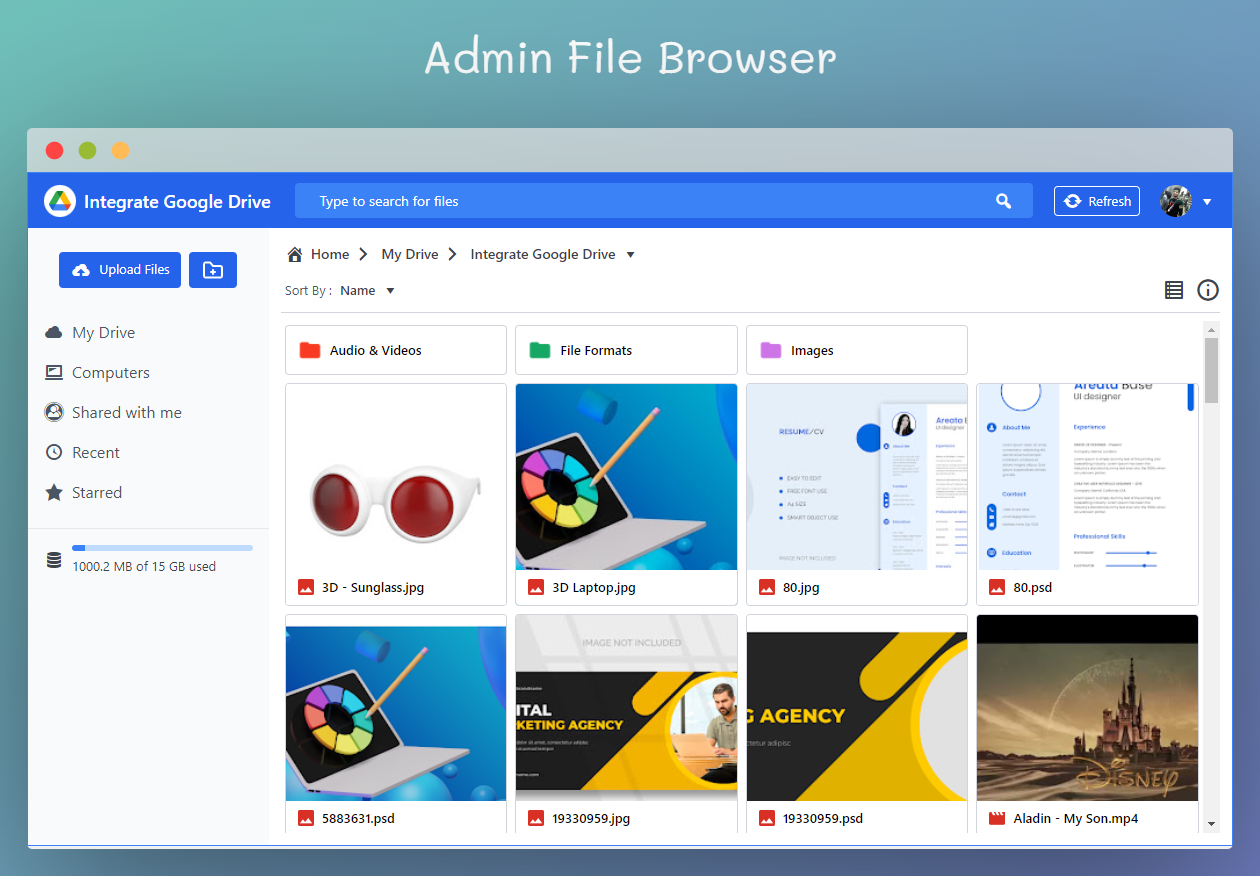1260x876 pixels.
Task: Click the purple Images folder icon
Action: click(x=771, y=350)
